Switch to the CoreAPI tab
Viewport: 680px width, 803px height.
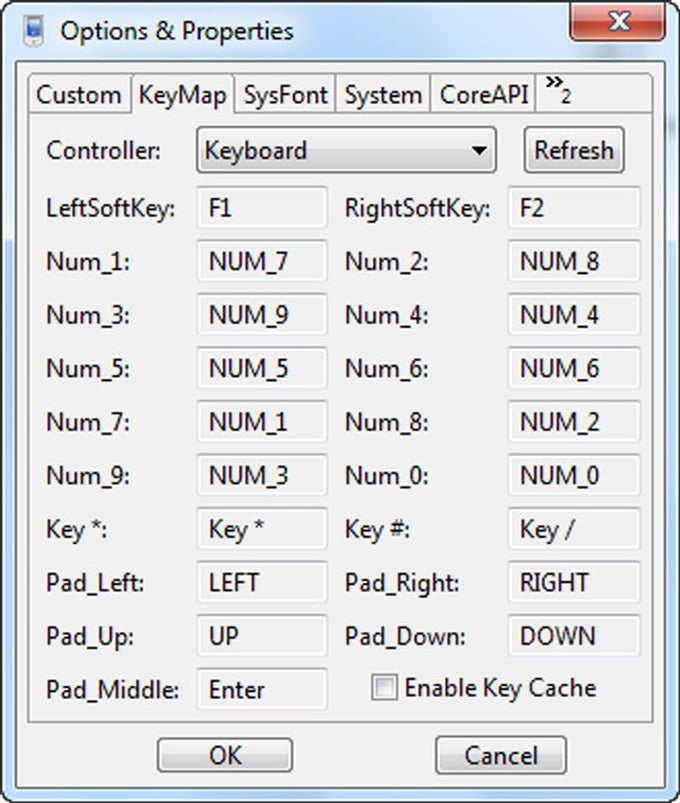[482, 95]
